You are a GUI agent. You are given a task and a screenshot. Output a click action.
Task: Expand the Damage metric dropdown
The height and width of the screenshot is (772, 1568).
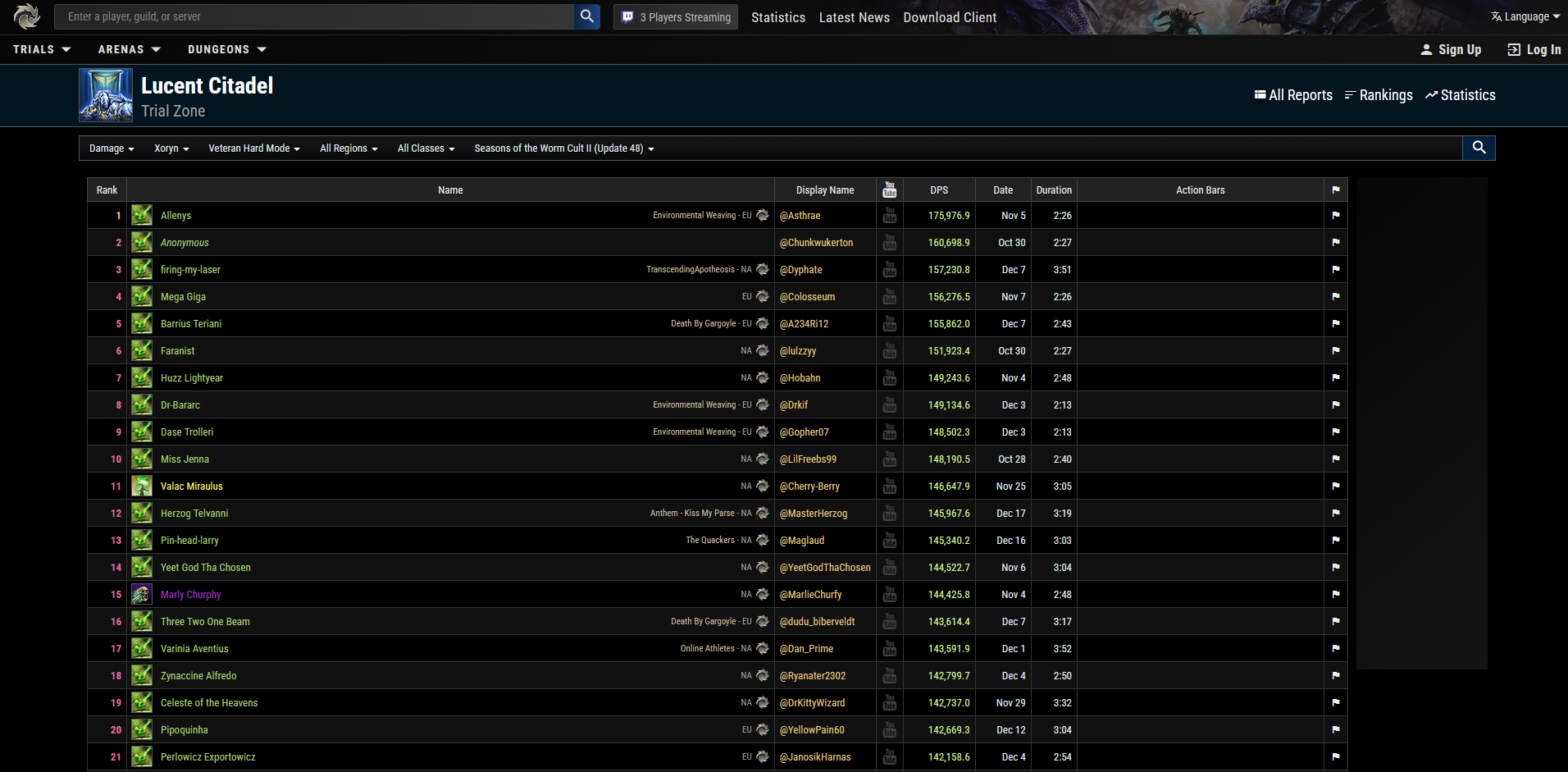click(x=112, y=148)
